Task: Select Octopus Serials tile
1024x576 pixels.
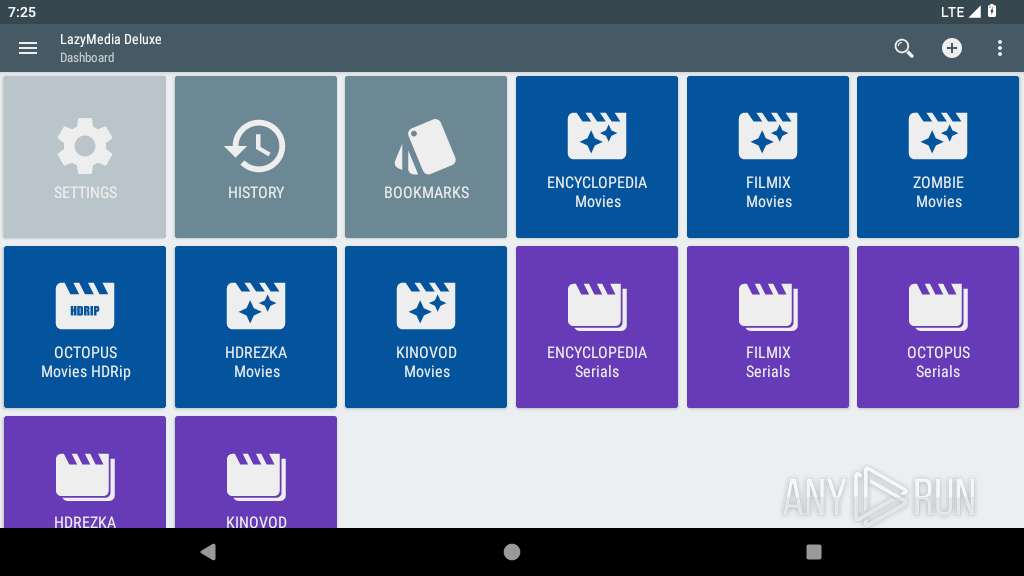Action: coord(938,327)
